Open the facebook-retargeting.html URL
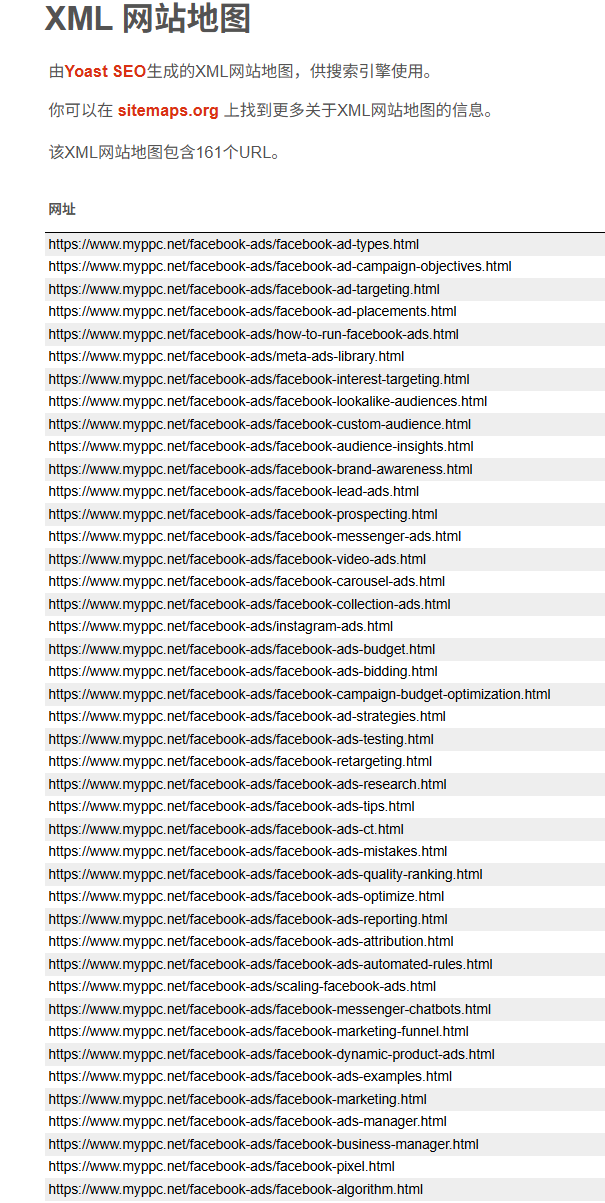Image resolution: width=605 pixels, height=1203 pixels. [240, 761]
